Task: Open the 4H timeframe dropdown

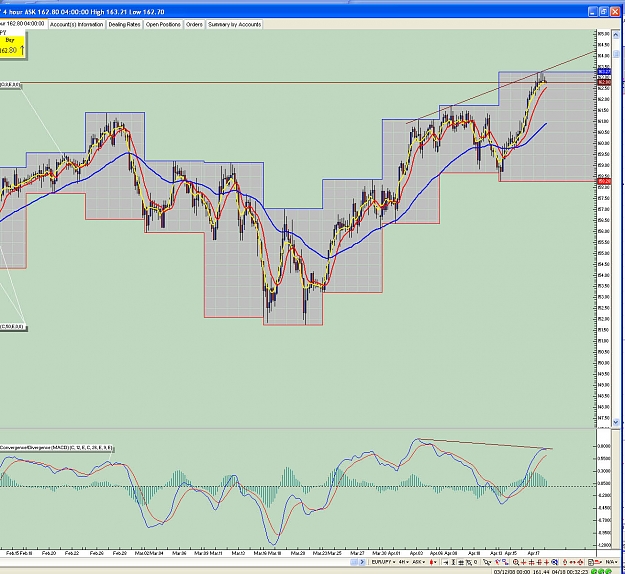Action: pyautogui.click(x=404, y=562)
